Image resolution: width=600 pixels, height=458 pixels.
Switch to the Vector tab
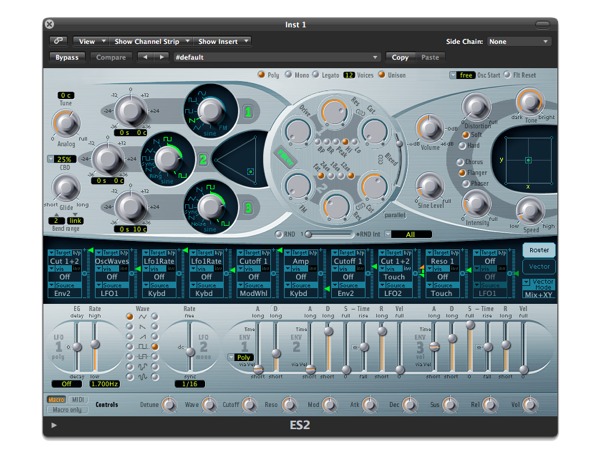[539, 266]
